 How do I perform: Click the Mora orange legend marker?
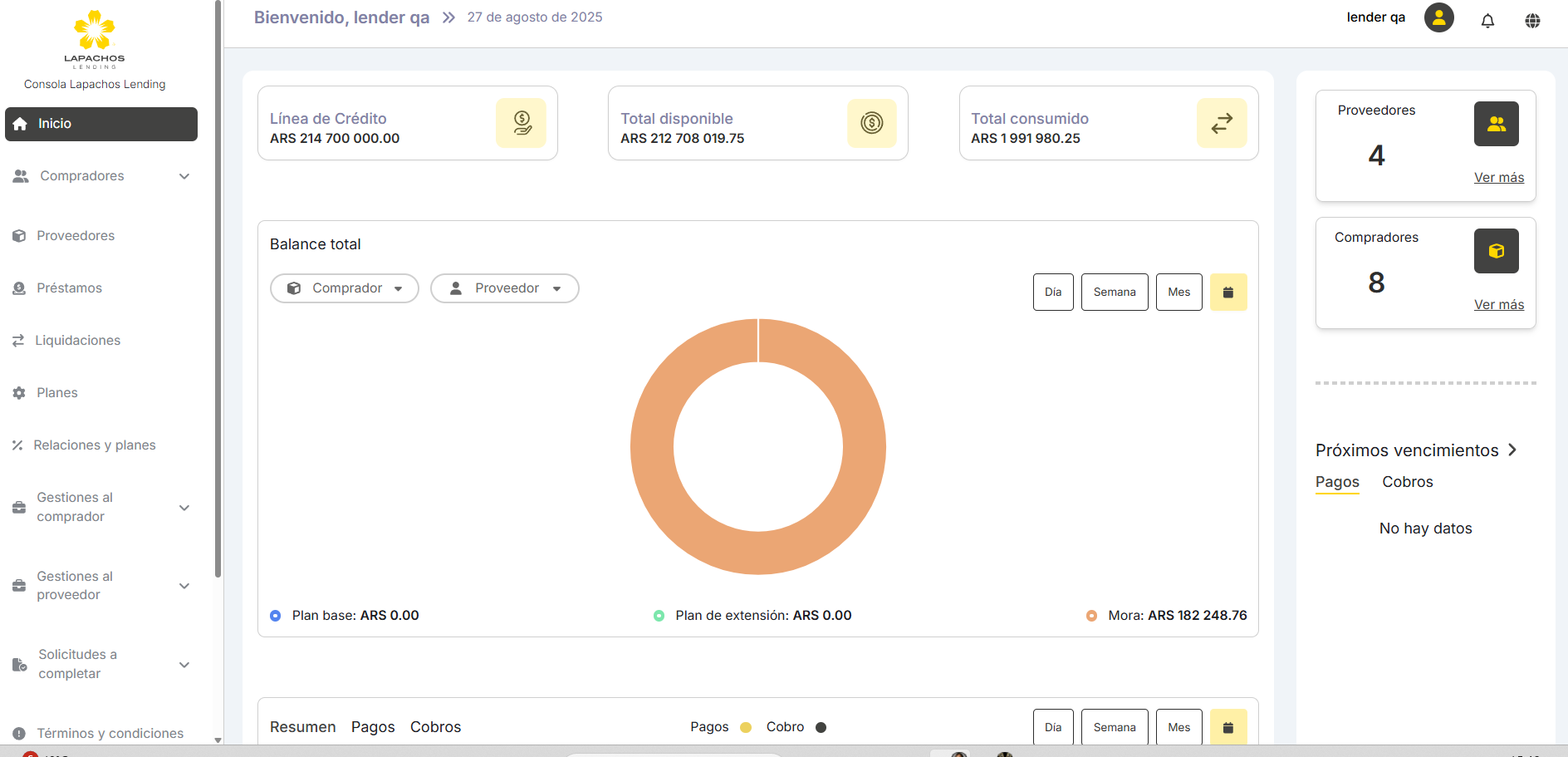[1091, 616]
